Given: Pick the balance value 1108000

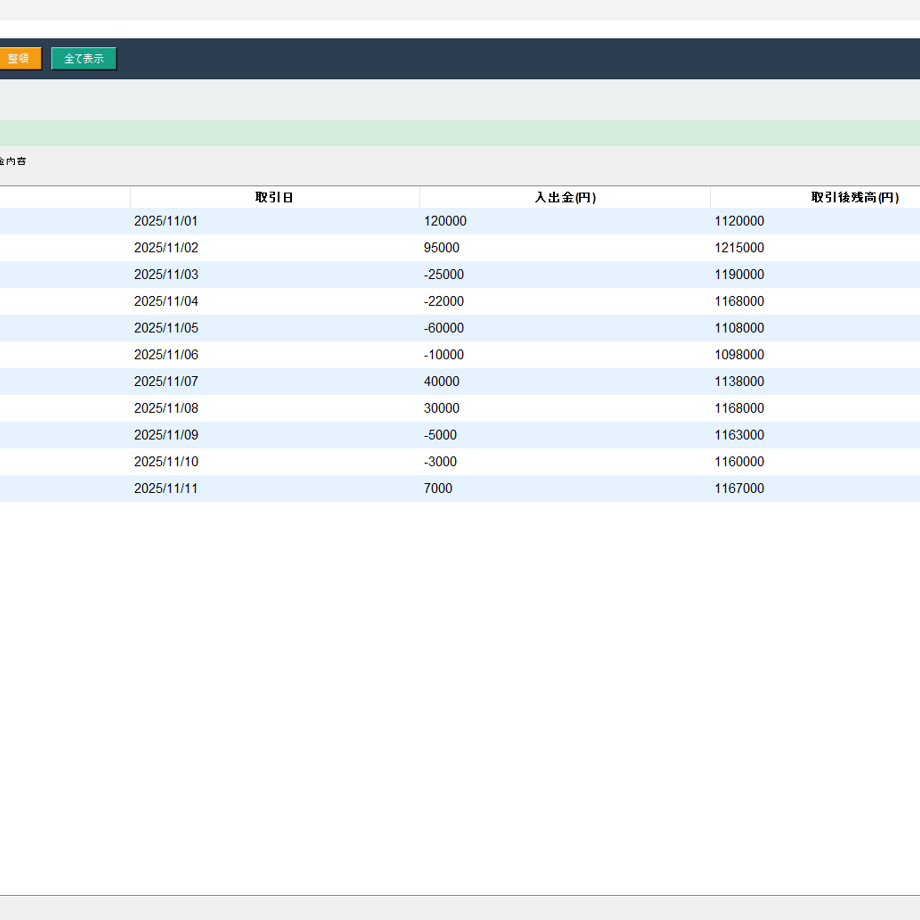Looking at the screenshot, I should (739, 328).
